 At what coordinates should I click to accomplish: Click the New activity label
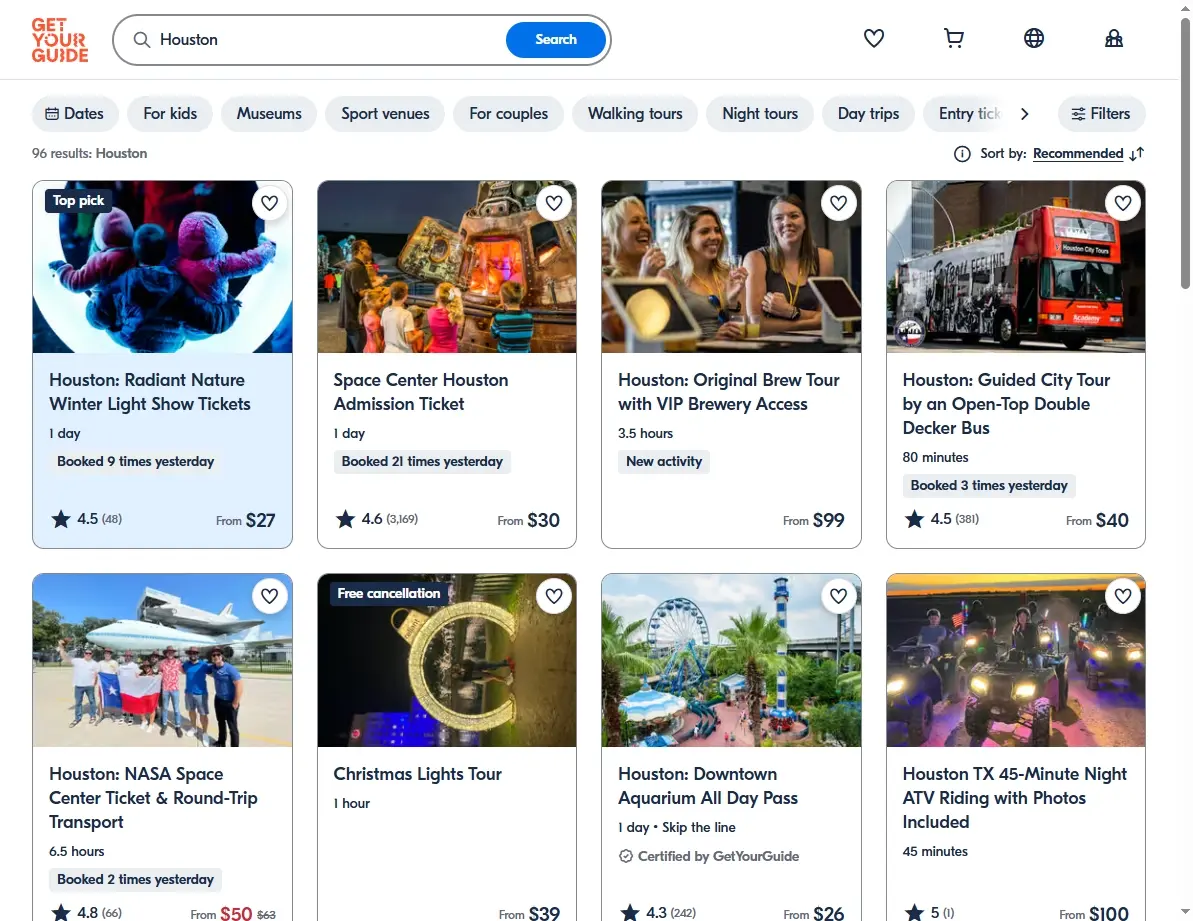click(663, 462)
